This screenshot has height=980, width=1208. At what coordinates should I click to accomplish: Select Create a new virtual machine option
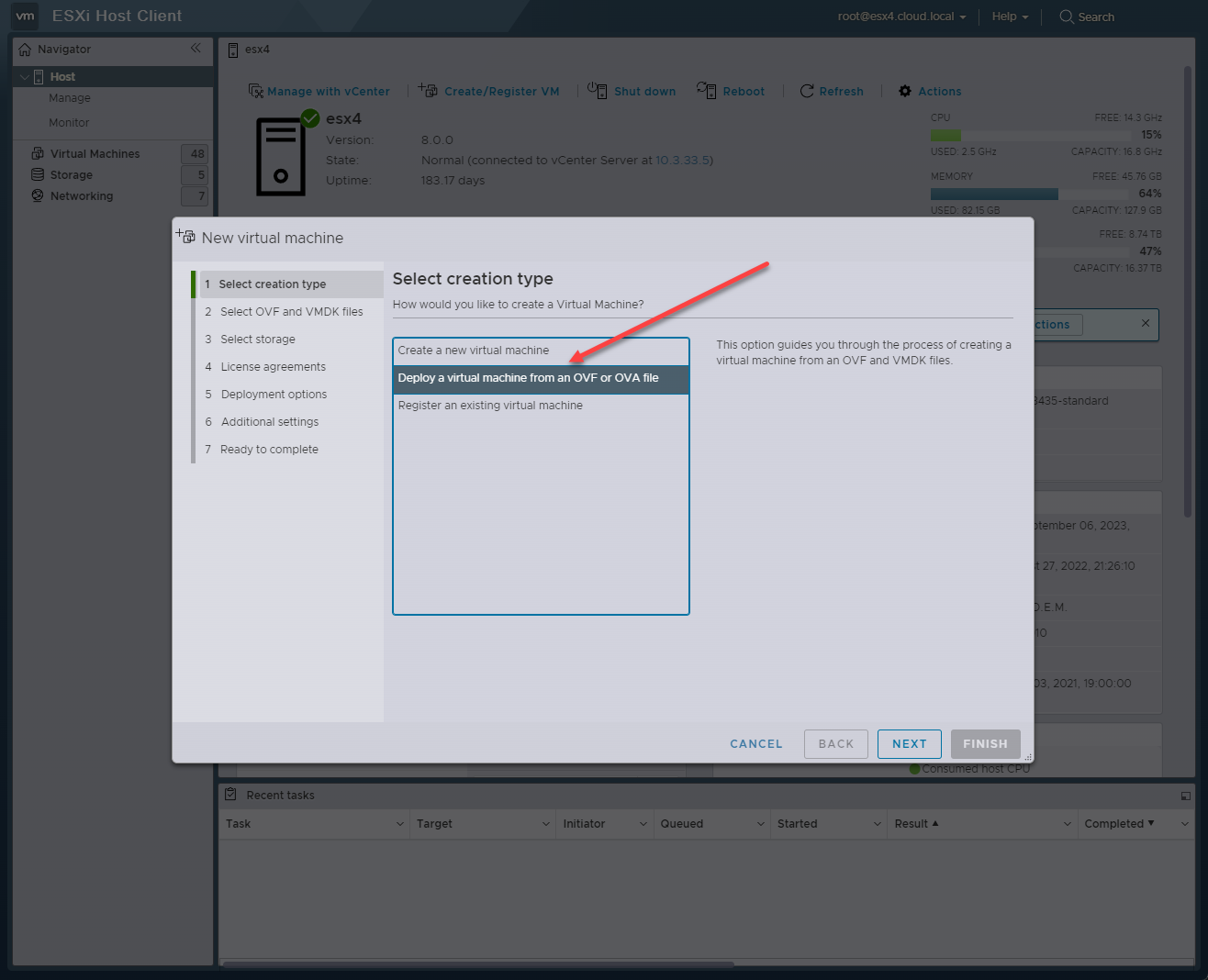point(541,351)
